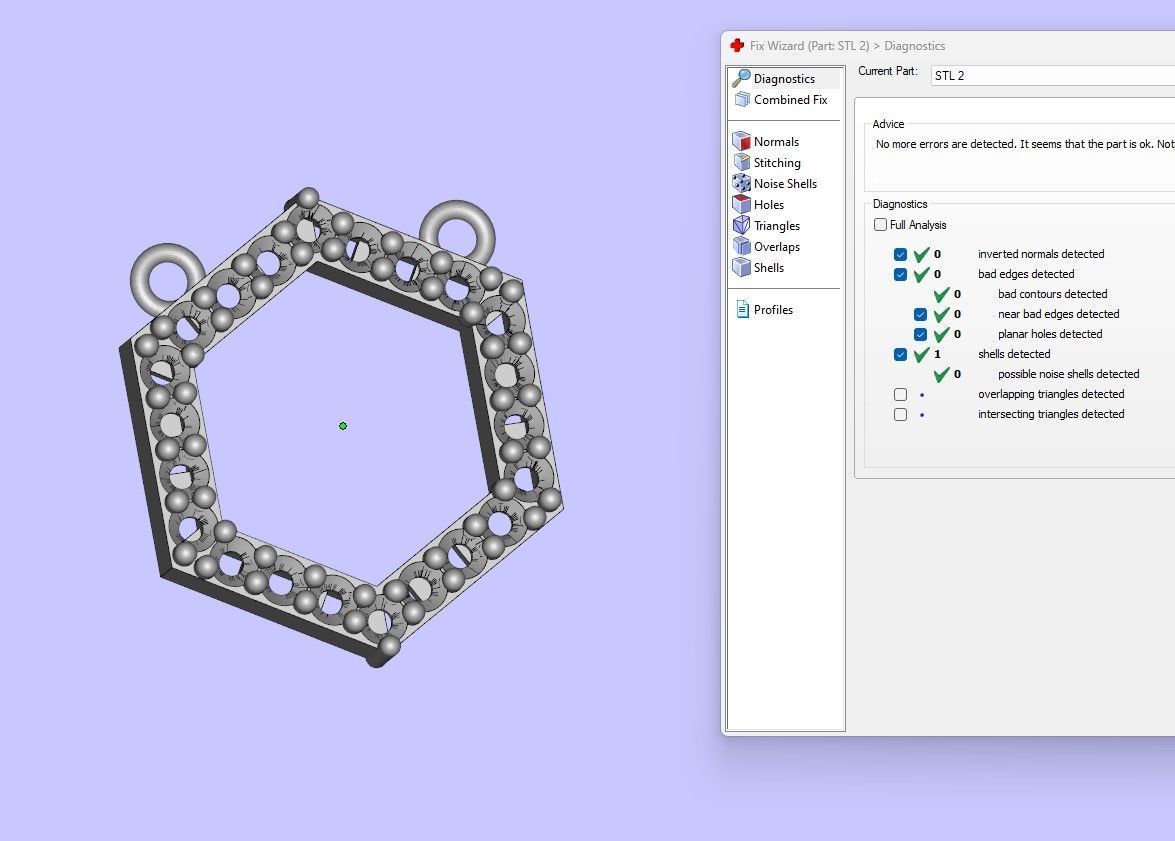The image size is (1175, 841).
Task: Click the green center point marker
Action: click(x=343, y=426)
